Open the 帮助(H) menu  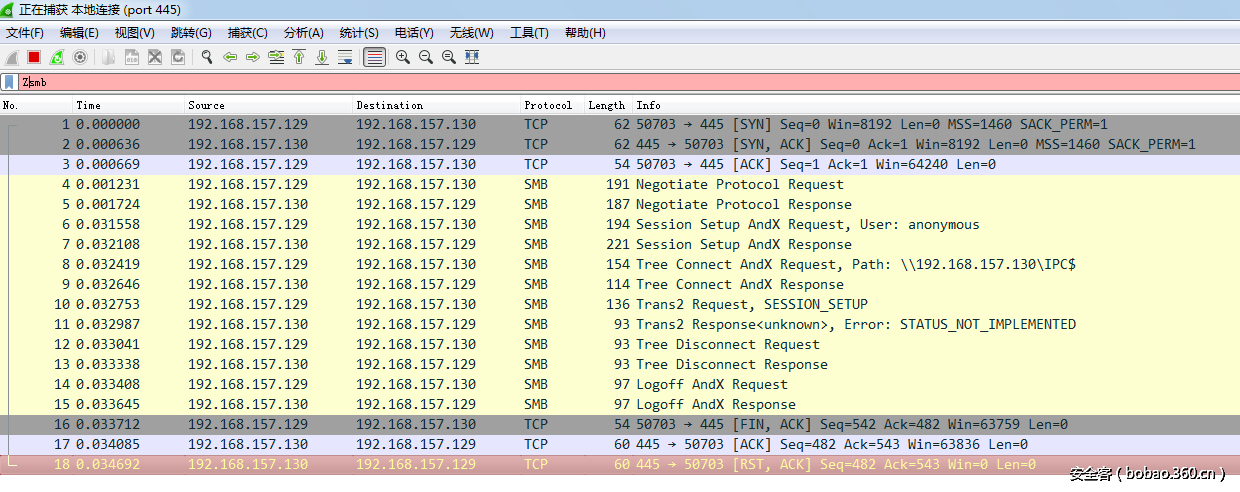point(585,33)
